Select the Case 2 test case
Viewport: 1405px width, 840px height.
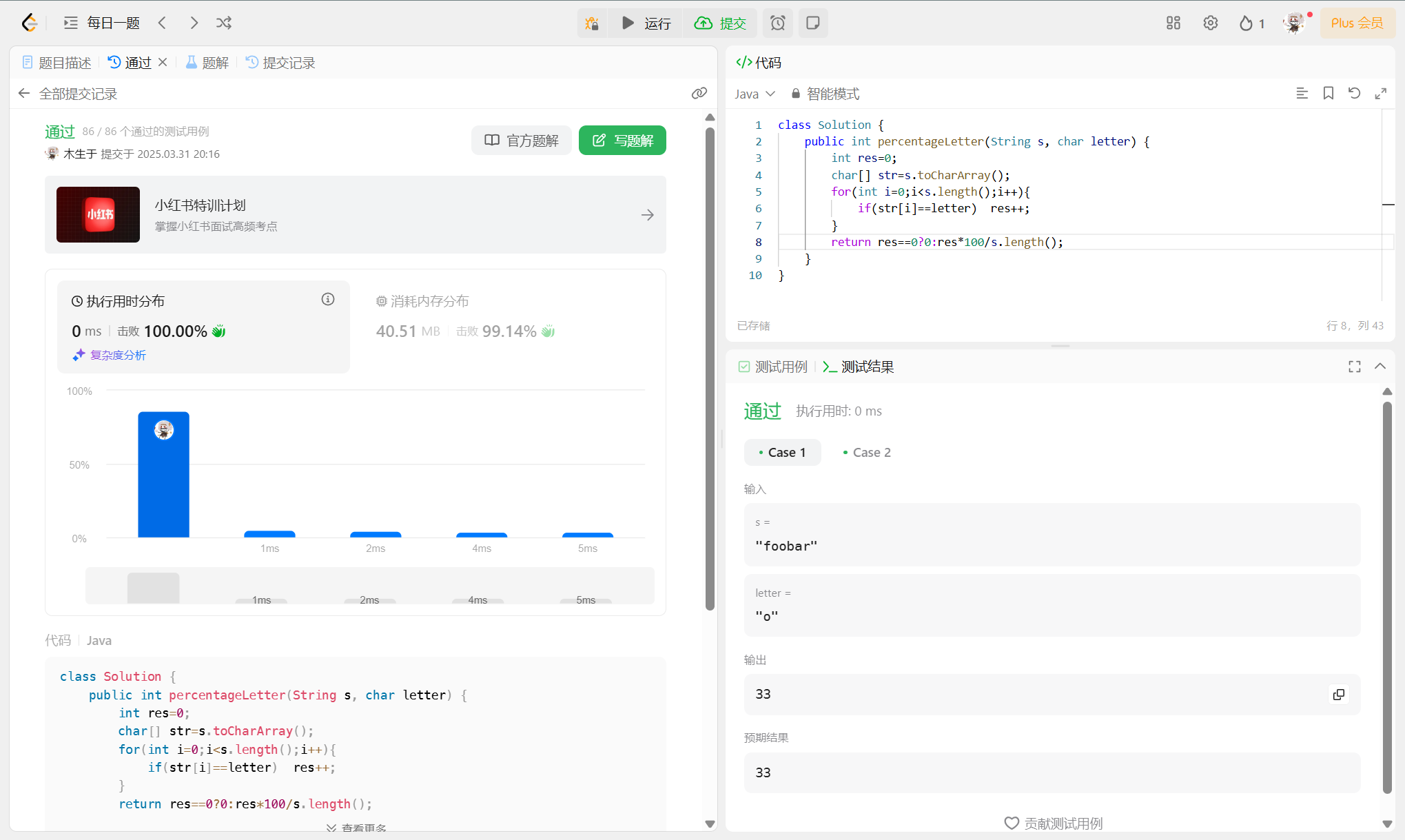pos(867,453)
